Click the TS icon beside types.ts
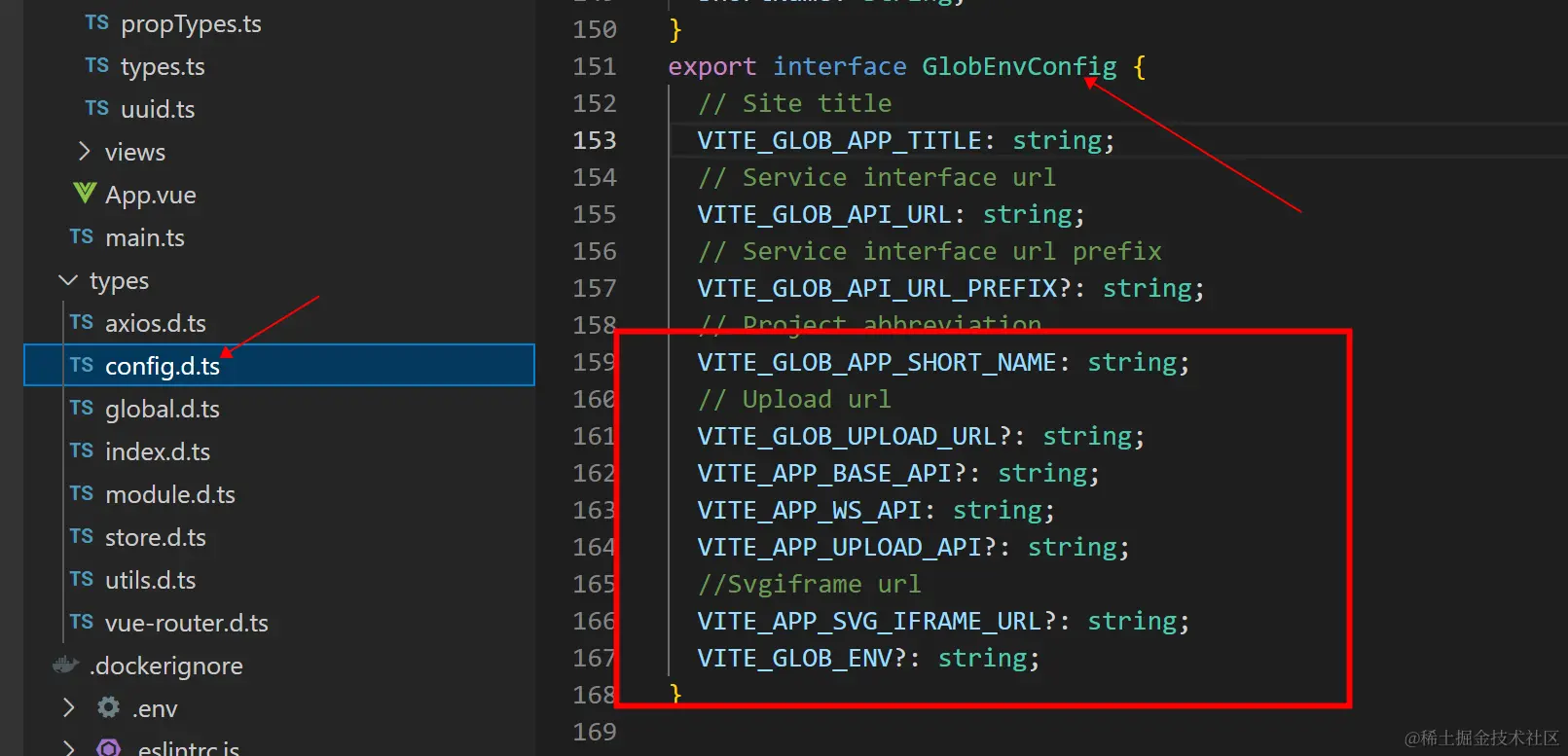 pyautogui.click(x=96, y=66)
